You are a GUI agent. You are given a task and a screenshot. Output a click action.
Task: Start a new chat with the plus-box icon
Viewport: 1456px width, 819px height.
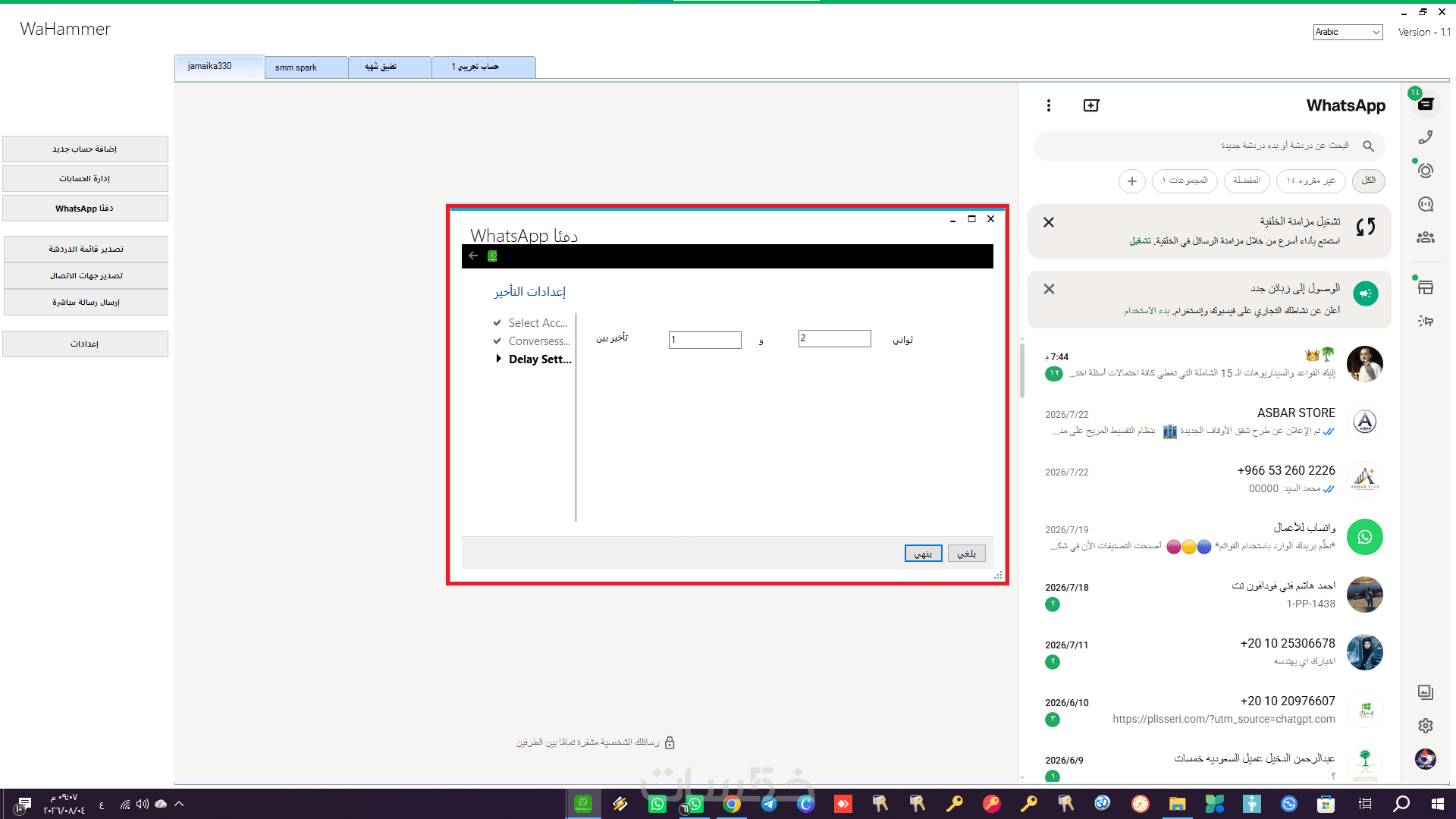[x=1091, y=105]
